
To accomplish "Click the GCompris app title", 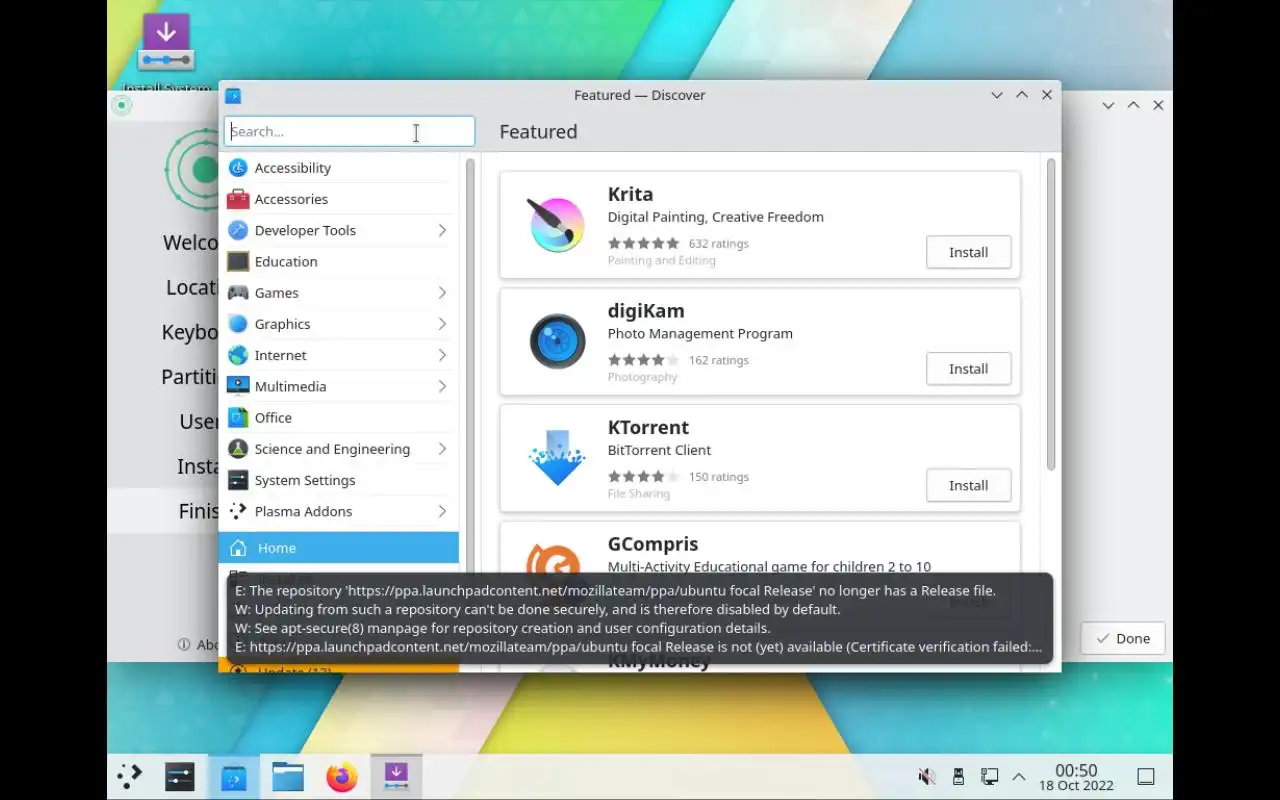I will tap(653, 544).
